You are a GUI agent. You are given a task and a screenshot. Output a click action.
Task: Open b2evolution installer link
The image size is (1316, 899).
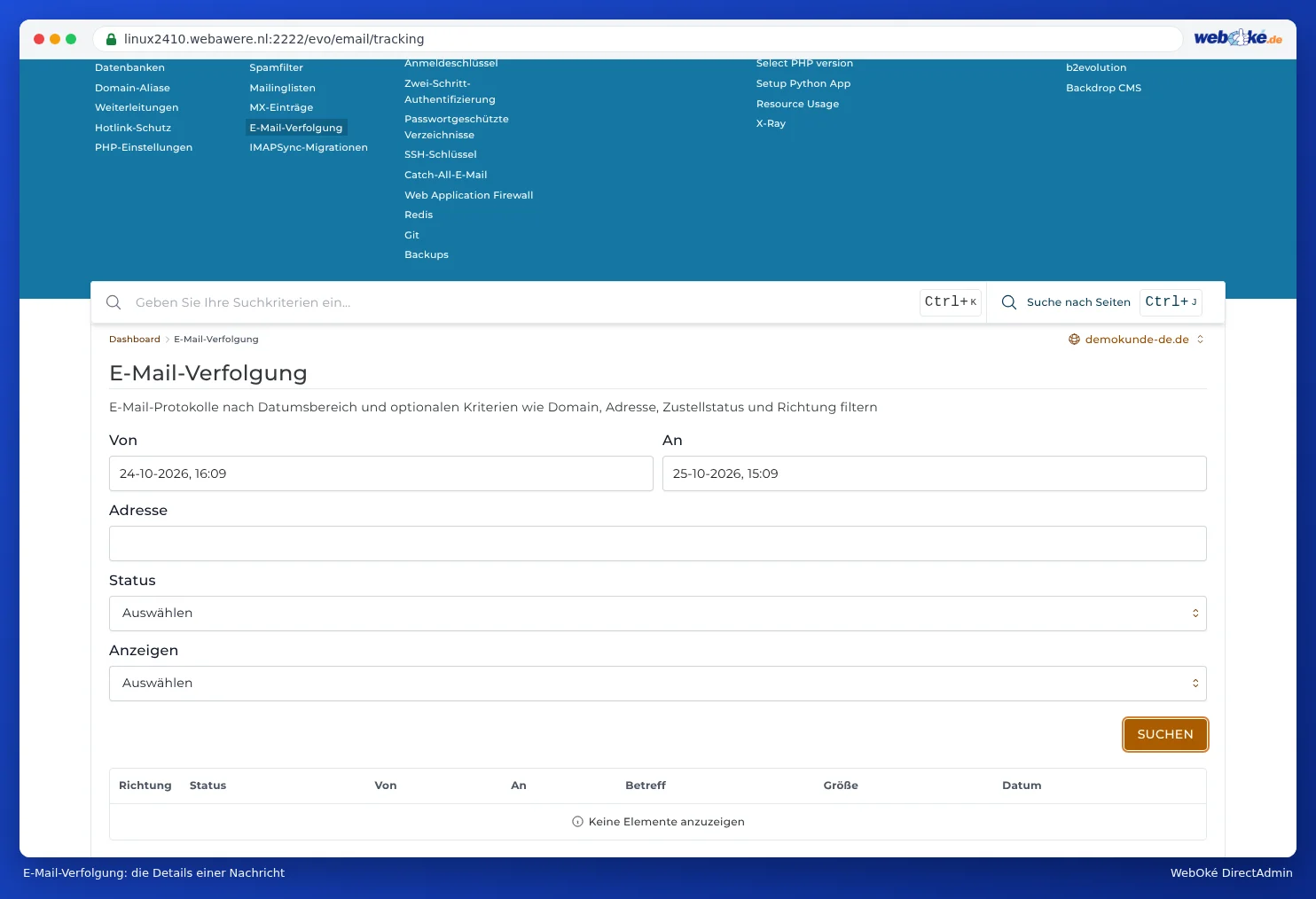coord(1096,67)
